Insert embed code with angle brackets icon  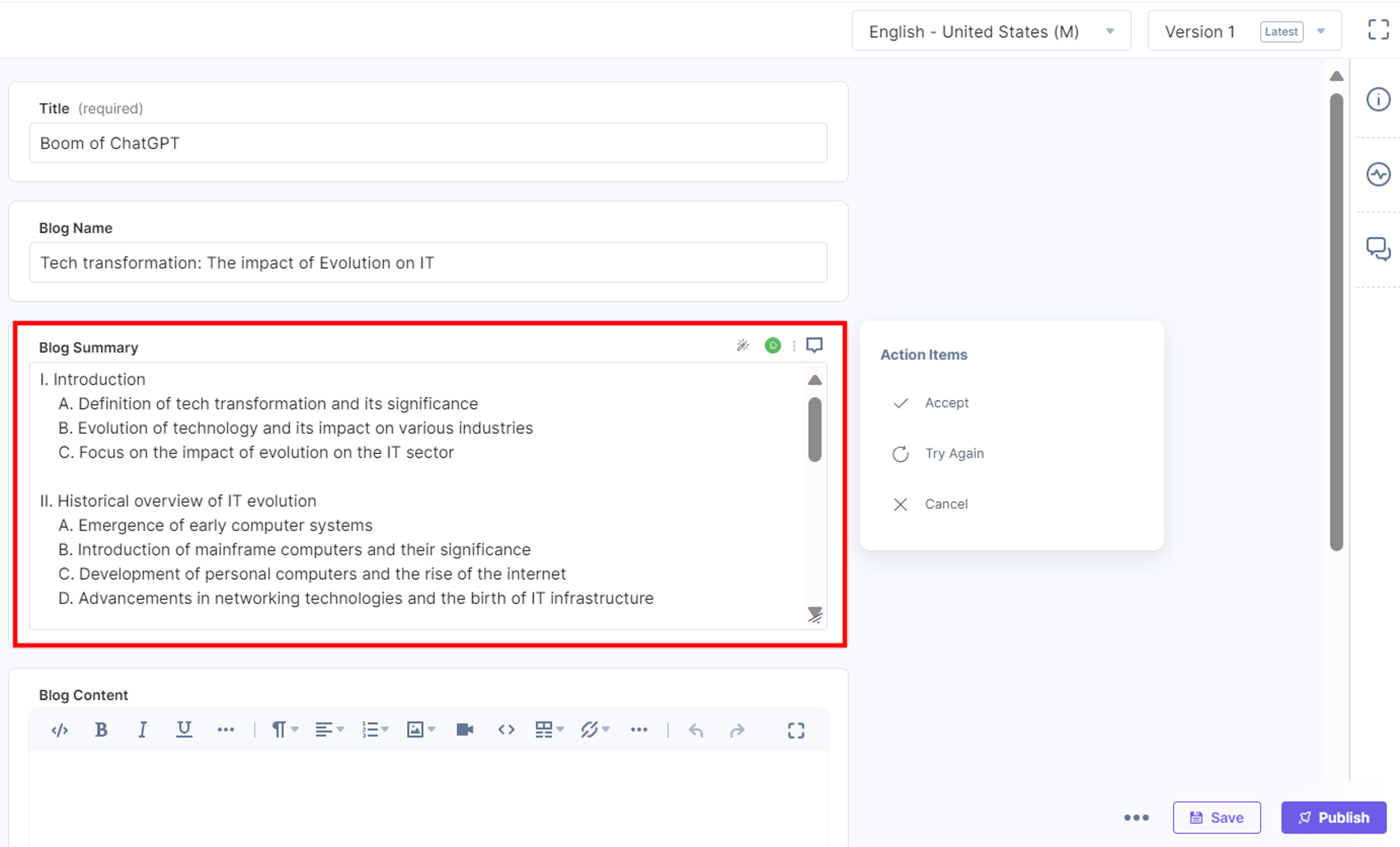506,730
